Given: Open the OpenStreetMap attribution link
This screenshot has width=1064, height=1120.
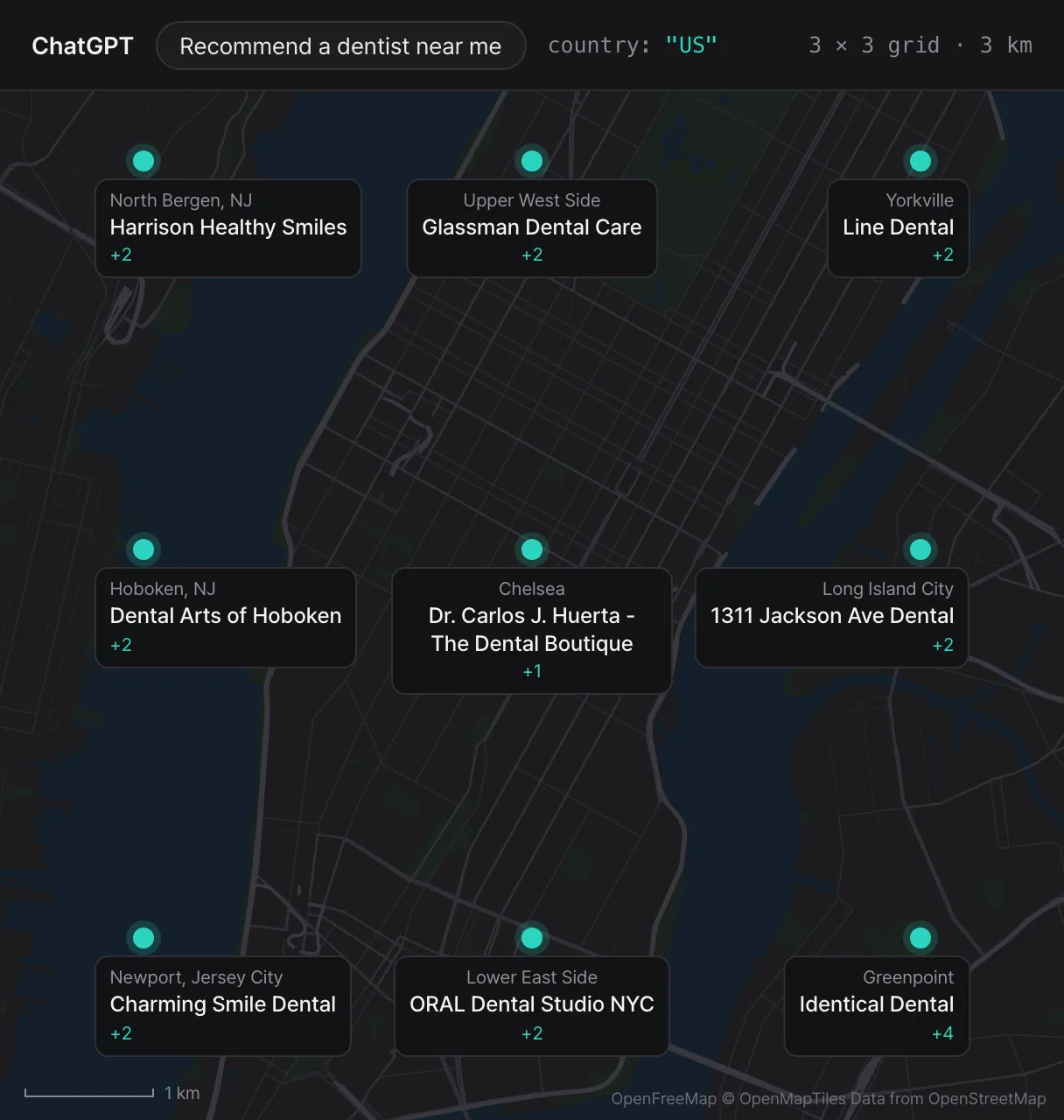Looking at the screenshot, I should coord(987,1099).
